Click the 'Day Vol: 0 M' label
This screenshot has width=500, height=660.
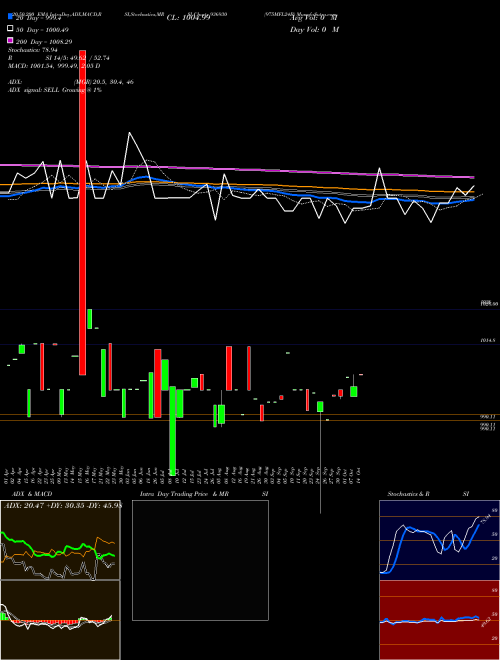click(x=314, y=30)
